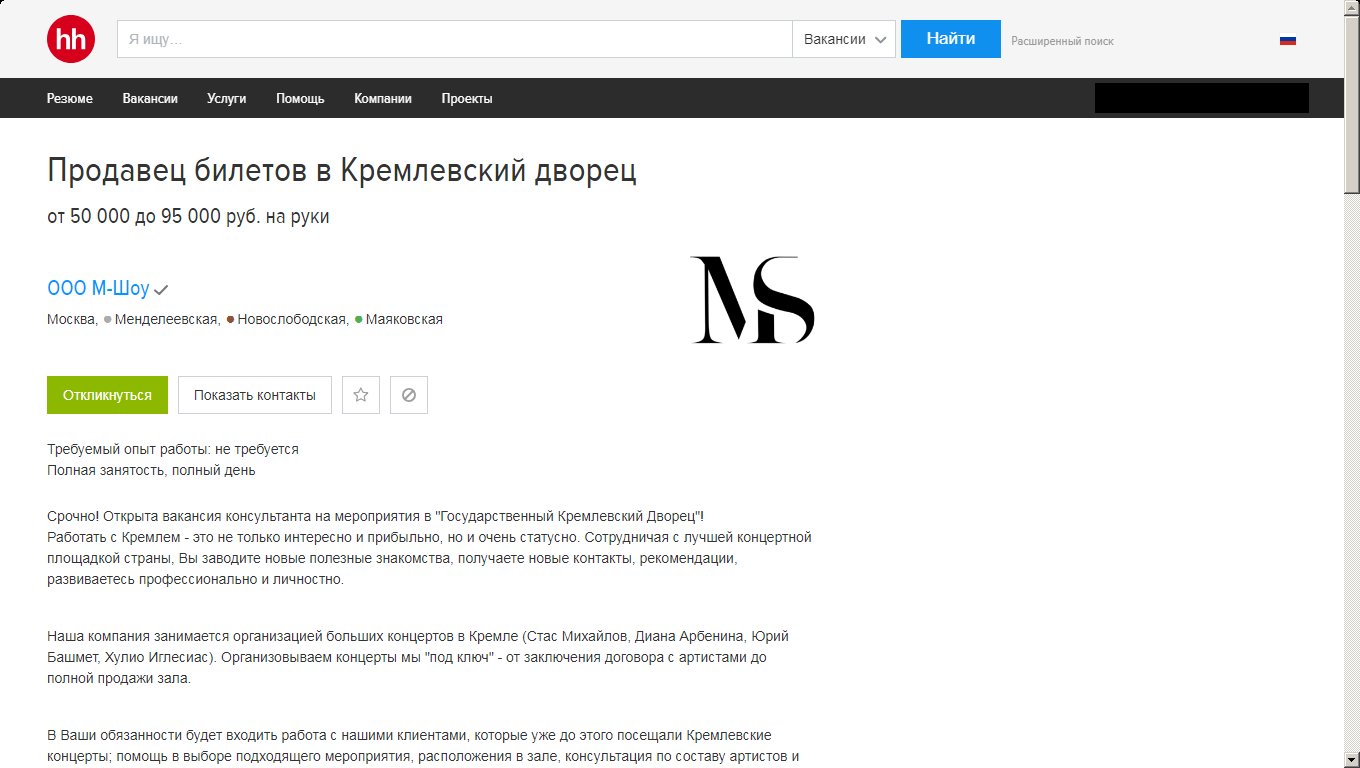Screen dimensions: 1360x768
Task: Click the Я ищу search field
Action: 455,39
